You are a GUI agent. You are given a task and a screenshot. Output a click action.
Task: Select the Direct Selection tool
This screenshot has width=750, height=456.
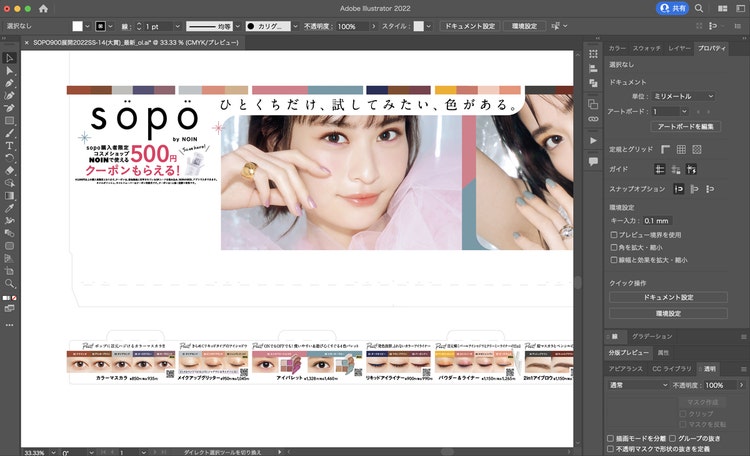coord(9,71)
